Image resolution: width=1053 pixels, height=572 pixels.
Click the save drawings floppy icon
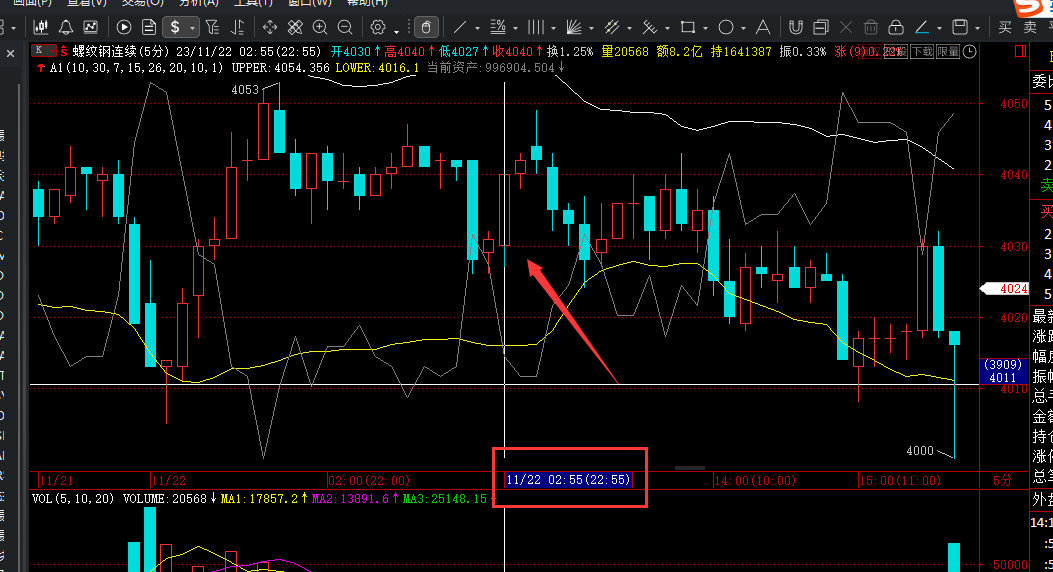point(960,28)
